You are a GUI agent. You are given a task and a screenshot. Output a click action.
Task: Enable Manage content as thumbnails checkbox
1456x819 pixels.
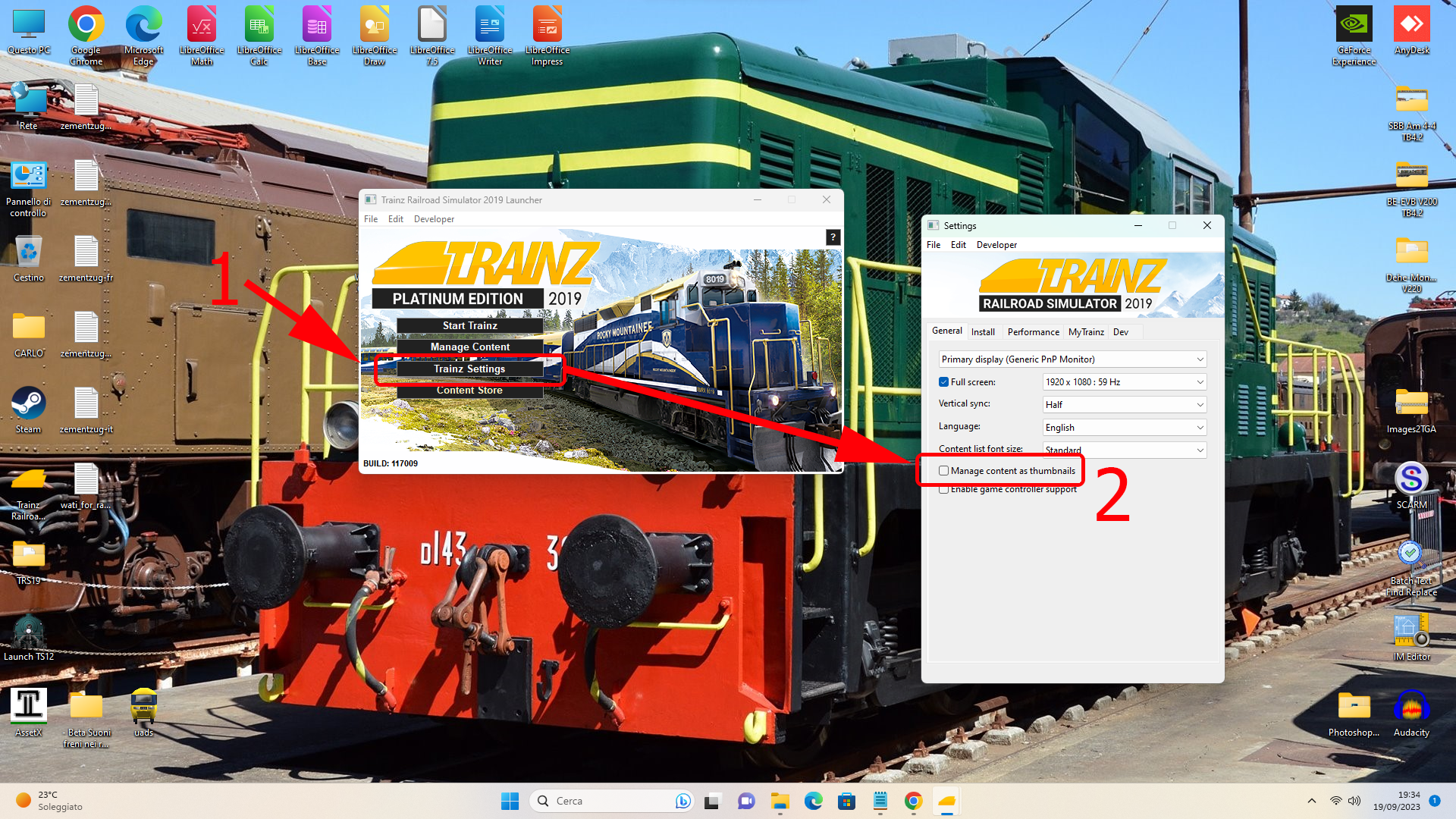(944, 471)
